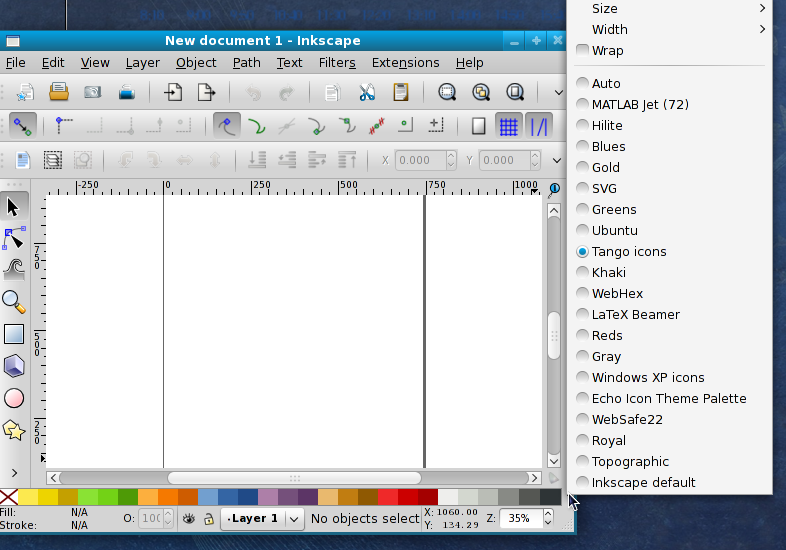The height and width of the screenshot is (550, 786).
Task: Increase the opacity stepper
Action: pyautogui.click(x=168, y=513)
